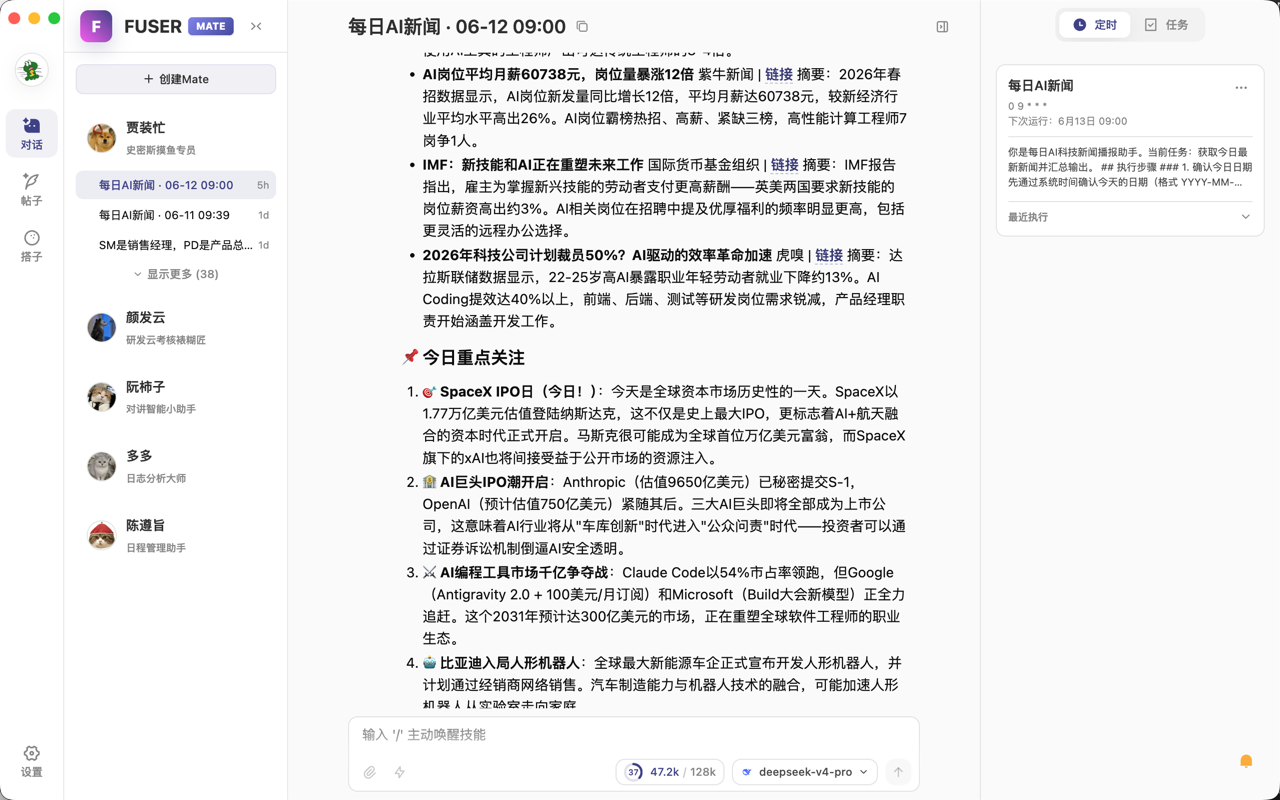Select 颜发云's avatar
The image size is (1280, 800).
point(101,327)
